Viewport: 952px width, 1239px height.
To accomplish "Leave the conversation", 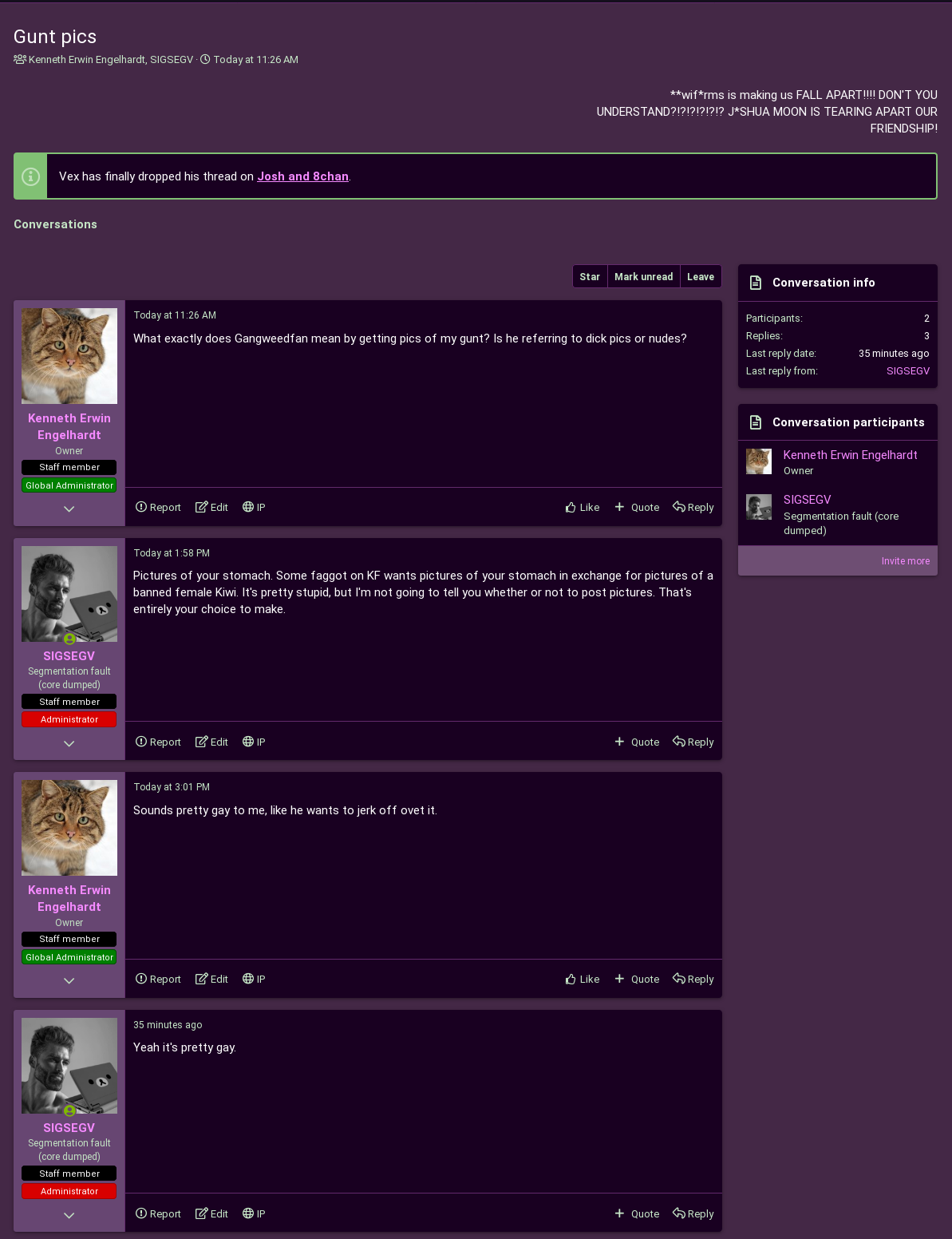I will [x=701, y=276].
